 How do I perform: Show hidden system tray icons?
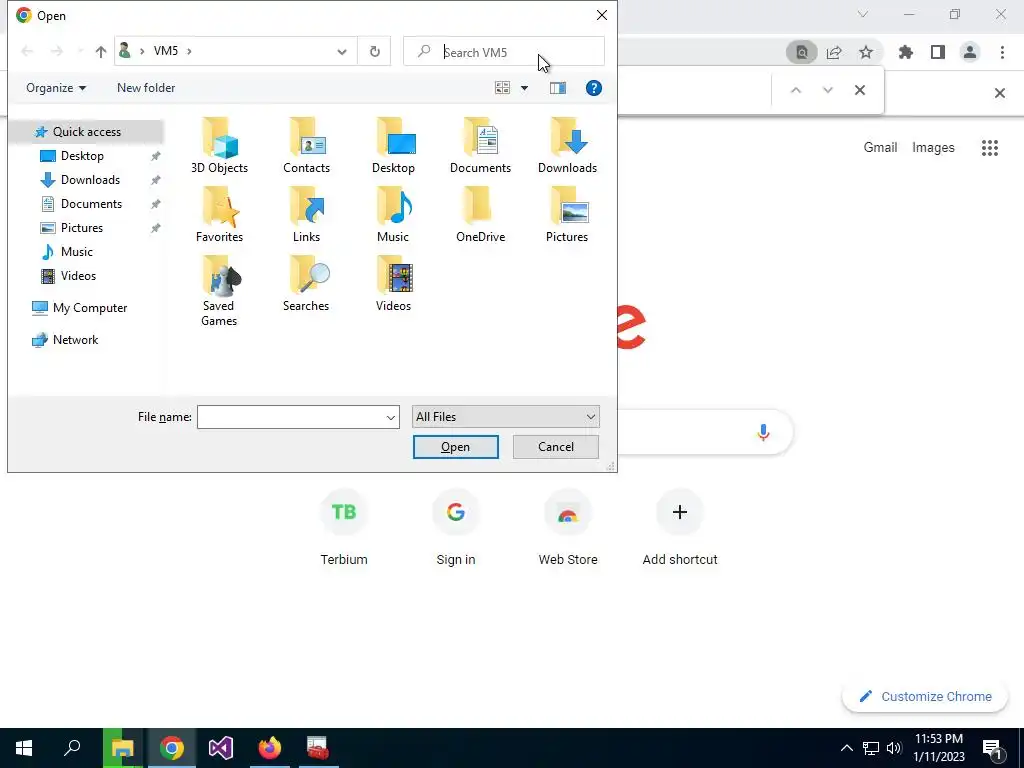click(x=846, y=748)
